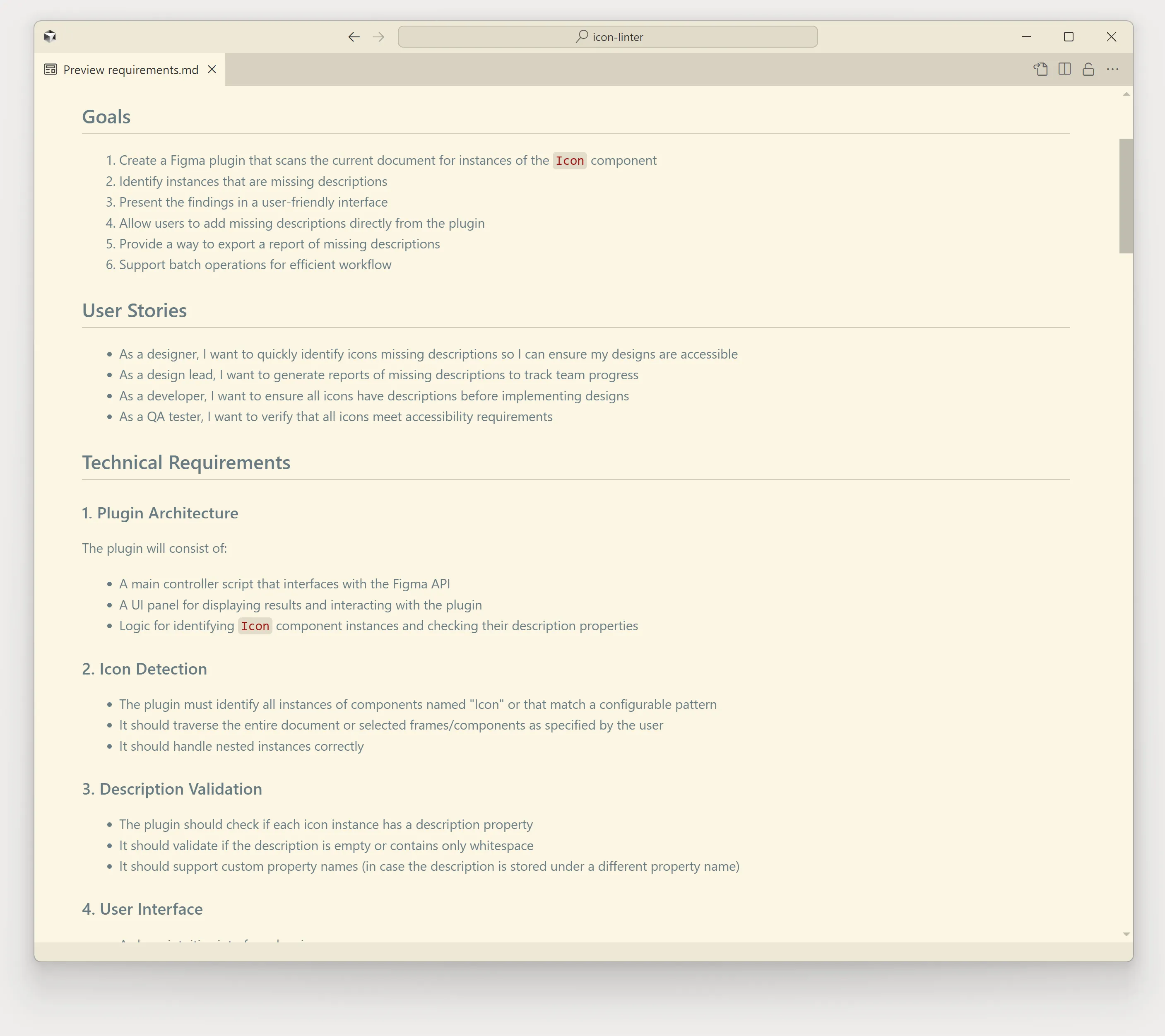The image size is (1165, 1036).
Task: Click the '4. User Interface' subheading
Action: (142, 909)
